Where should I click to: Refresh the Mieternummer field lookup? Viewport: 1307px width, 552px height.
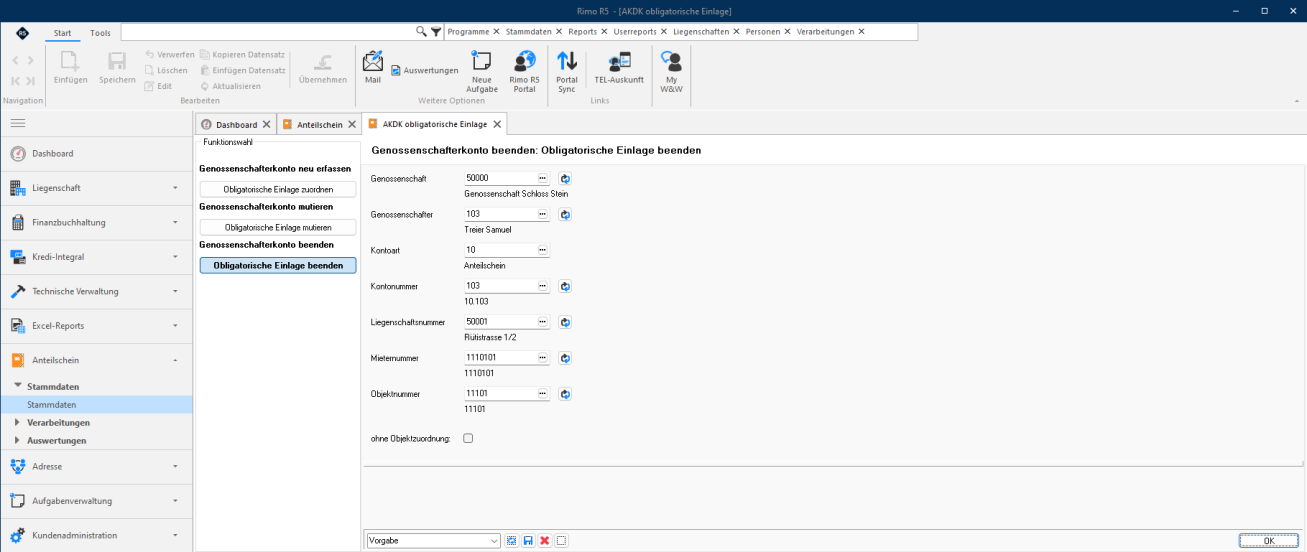(565, 358)
